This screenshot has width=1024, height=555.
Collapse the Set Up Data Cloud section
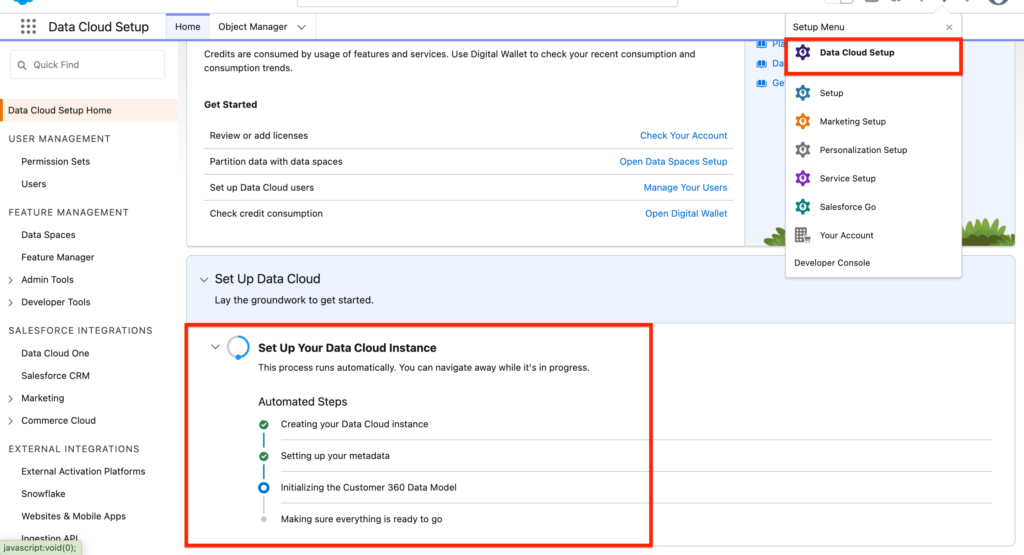coord(203,280)
